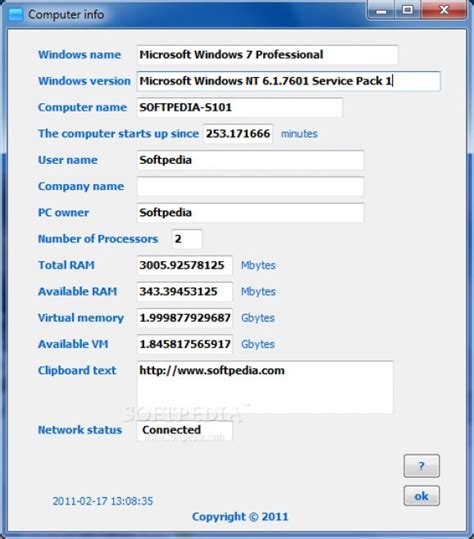Click the 'Computer info' window title
This screenshot has height=539, width=474.
click(x=66, y=14)
